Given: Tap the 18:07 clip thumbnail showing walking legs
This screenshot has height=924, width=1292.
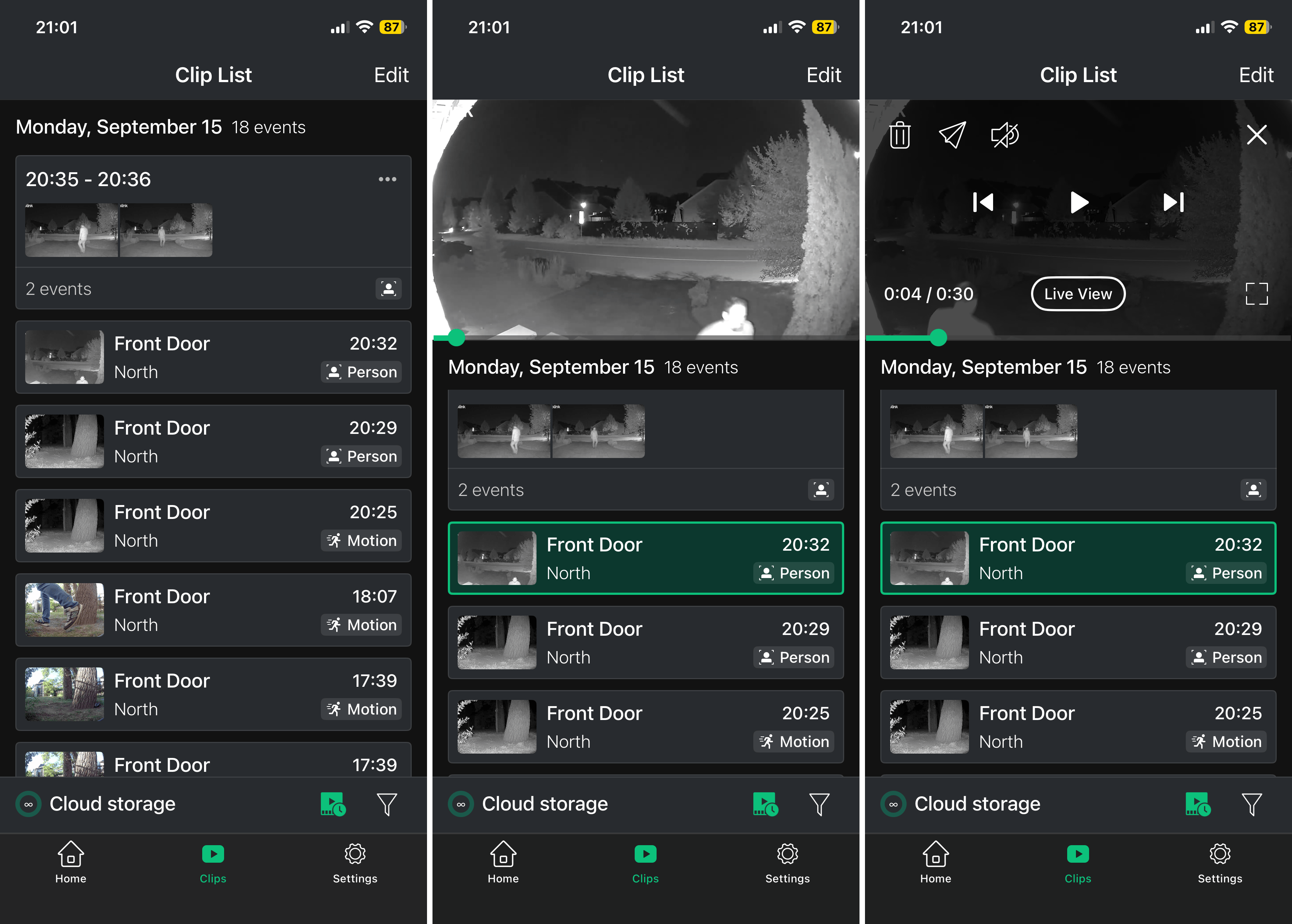Looking at the screenshot, I should [64, 610].
